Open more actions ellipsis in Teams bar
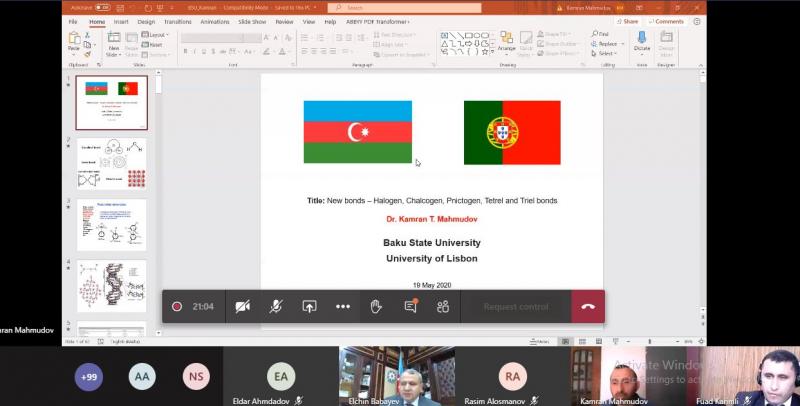Screen dimensions: 800x406 (343, 307)
